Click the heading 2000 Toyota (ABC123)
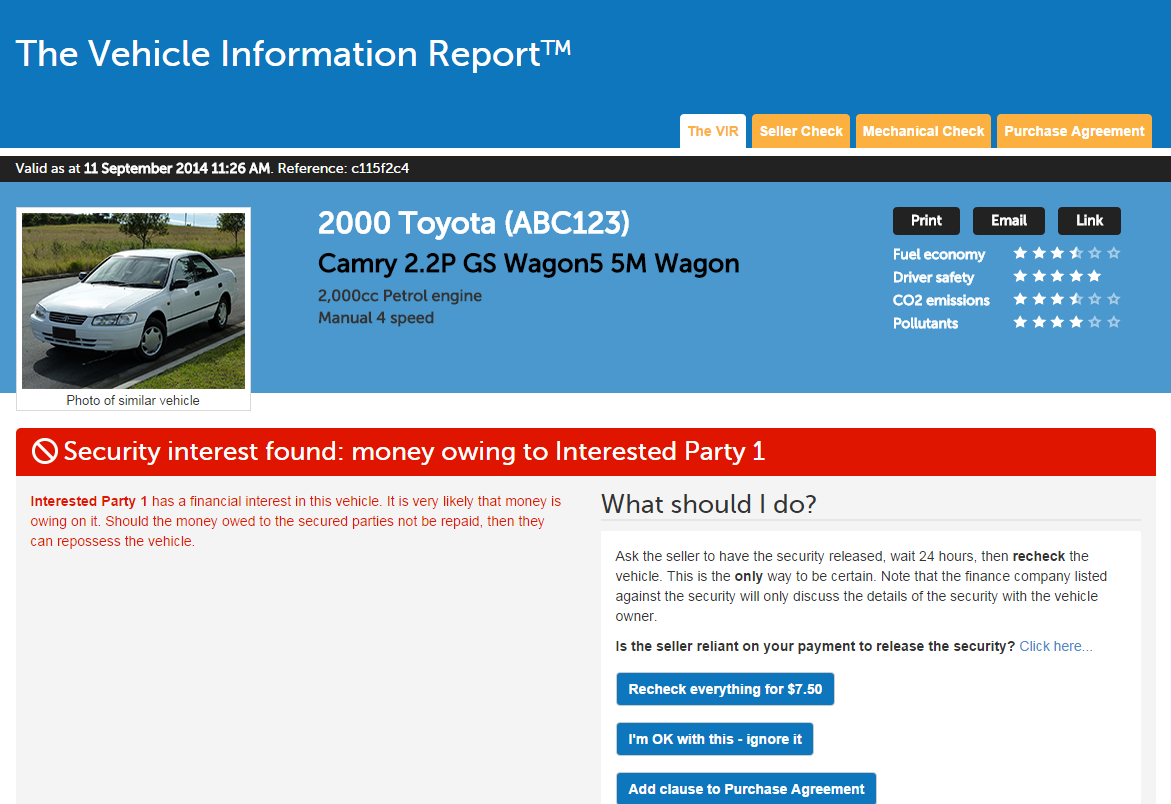1171x804 pixels. coord(473,223)
